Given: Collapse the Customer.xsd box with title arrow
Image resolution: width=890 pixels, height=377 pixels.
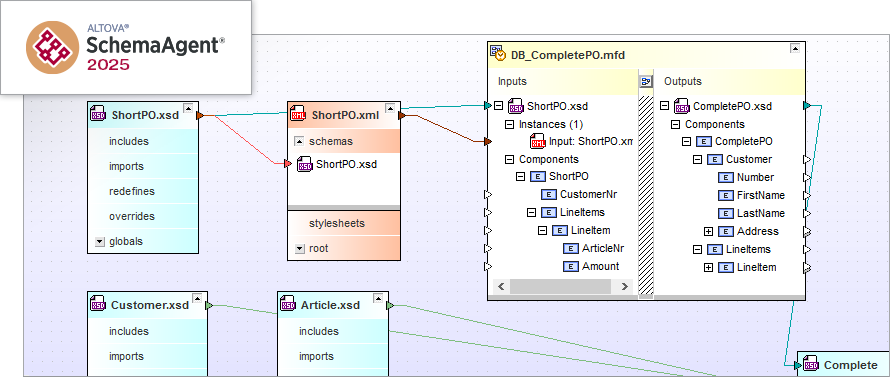Looking at the screenshot, I should (x=197, y=298).
